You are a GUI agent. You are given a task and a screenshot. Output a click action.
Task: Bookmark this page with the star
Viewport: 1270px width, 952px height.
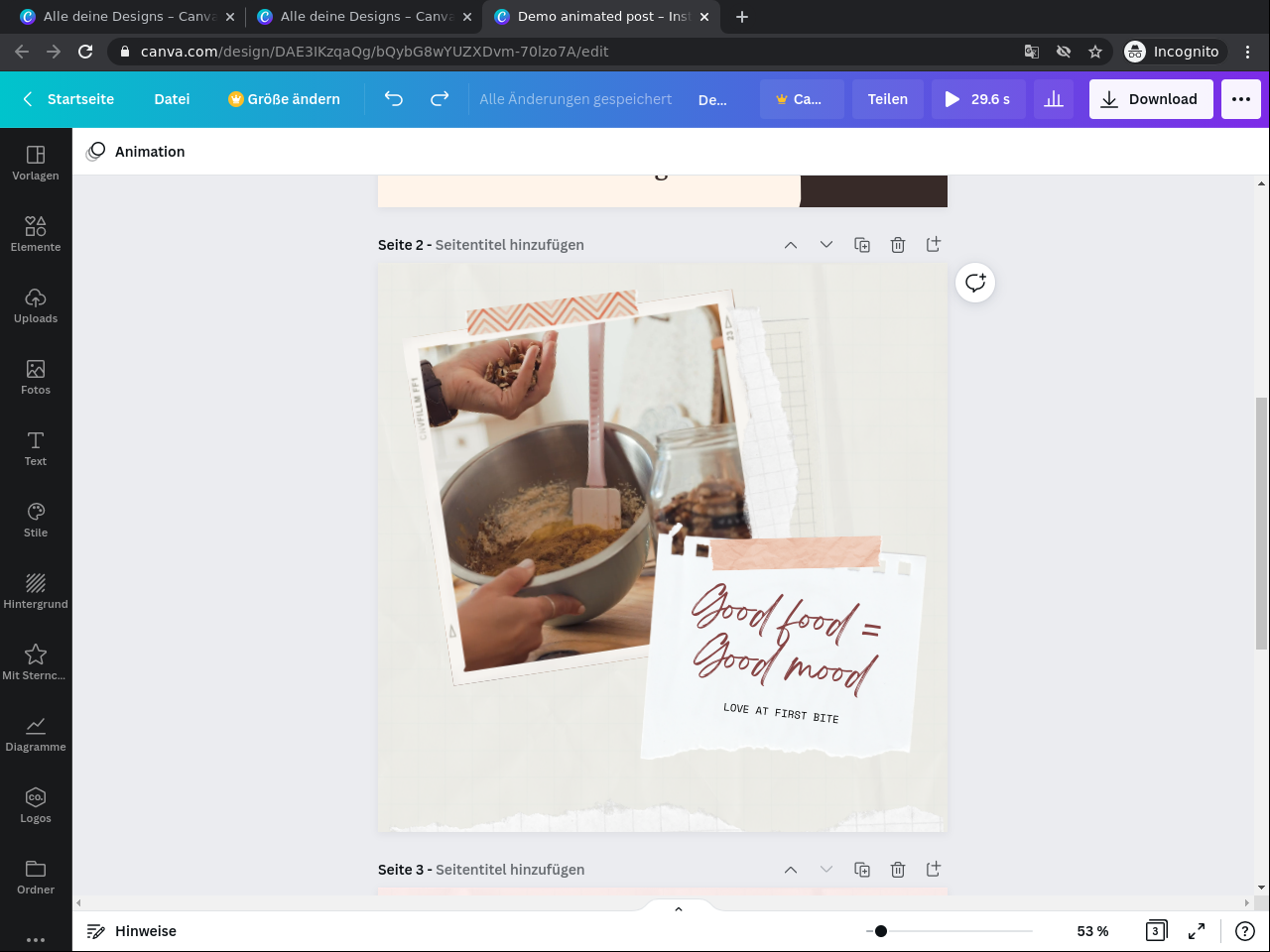(1095, 52)
